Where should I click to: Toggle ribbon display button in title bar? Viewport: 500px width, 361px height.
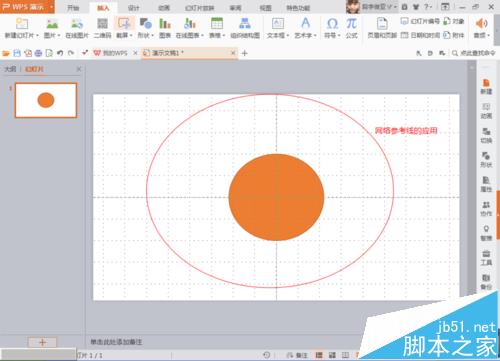[x=445, y=7]
